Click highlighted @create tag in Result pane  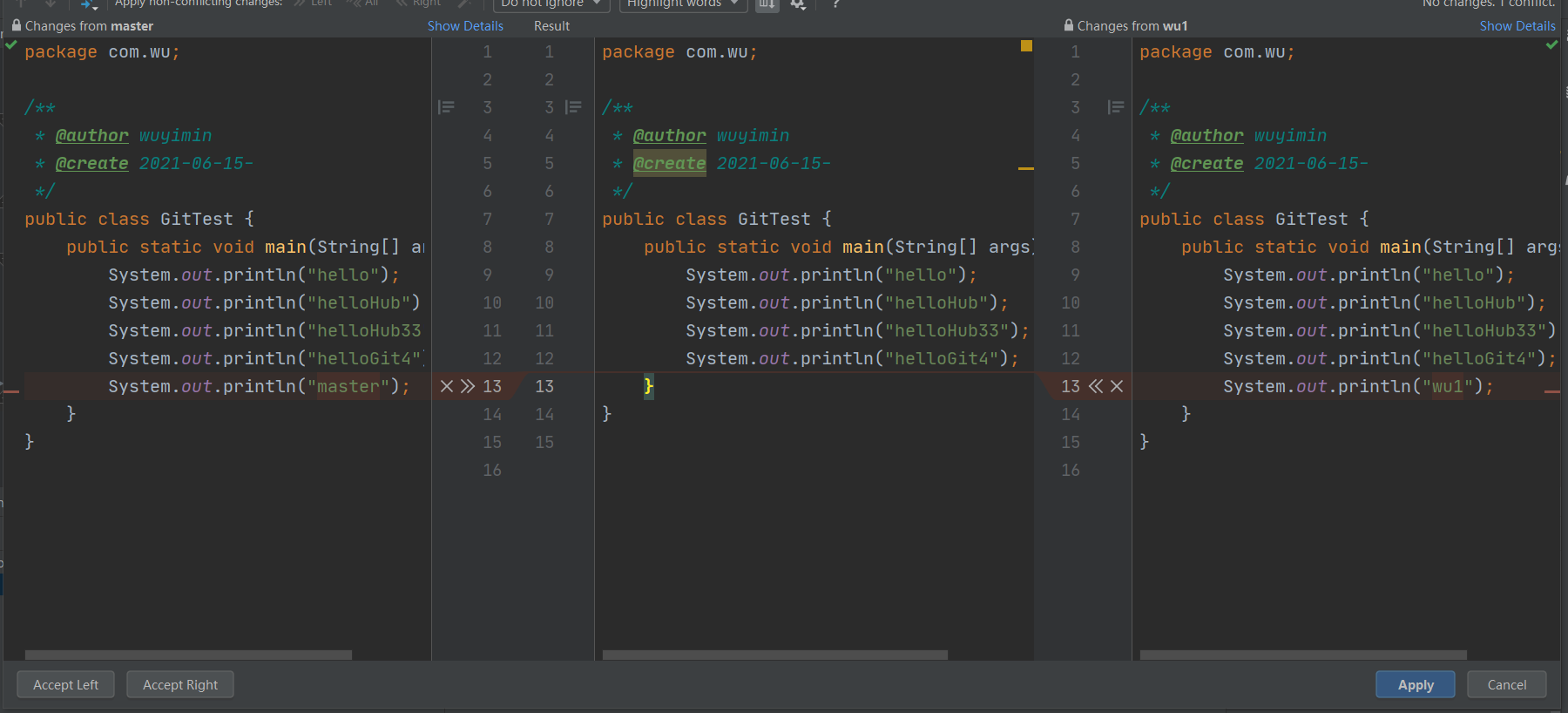pos(669,163)
